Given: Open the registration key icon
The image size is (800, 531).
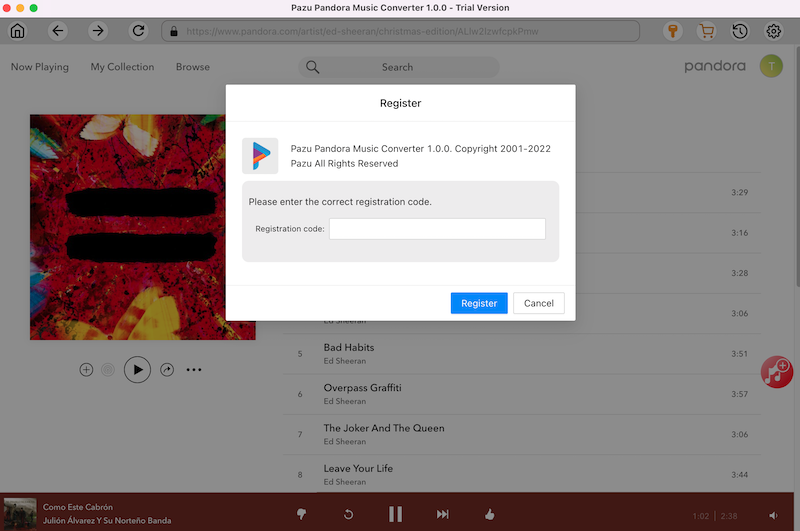Looking at the screenshot, I should click(674, 31).
